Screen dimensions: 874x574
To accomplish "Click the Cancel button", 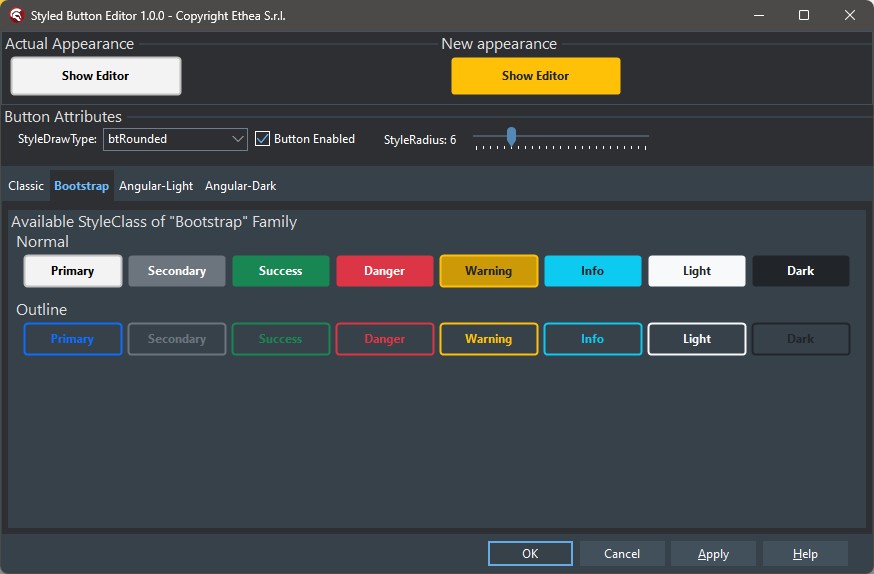I will (622, 554).
